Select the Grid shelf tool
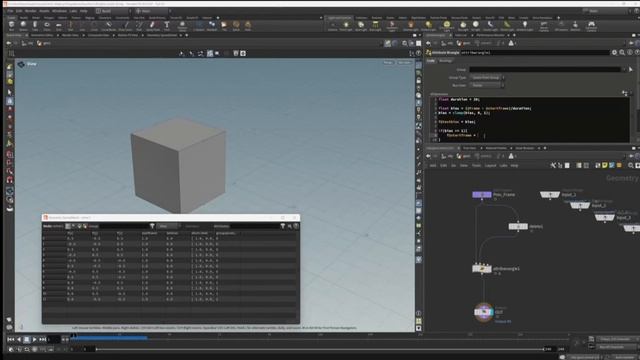The width and height of the screenshot is (640, 360). [59, 26]
